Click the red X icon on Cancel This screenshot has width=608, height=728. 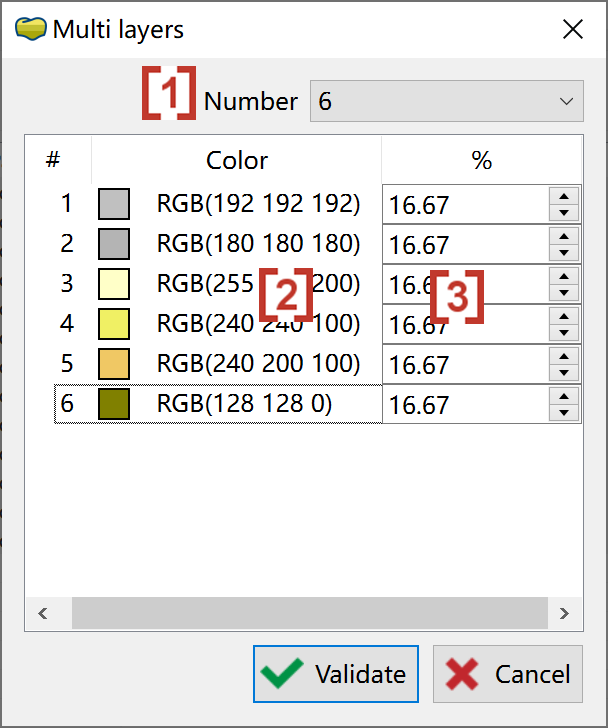[462, 674]
